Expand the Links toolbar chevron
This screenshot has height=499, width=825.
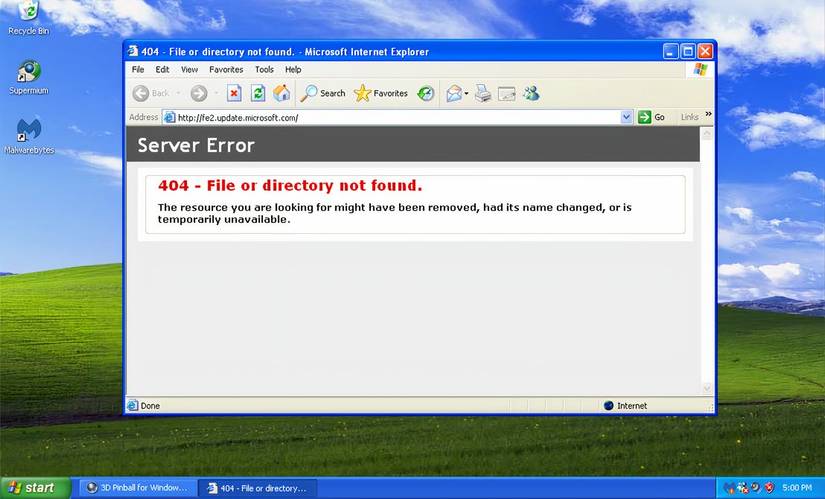point(708,114)
